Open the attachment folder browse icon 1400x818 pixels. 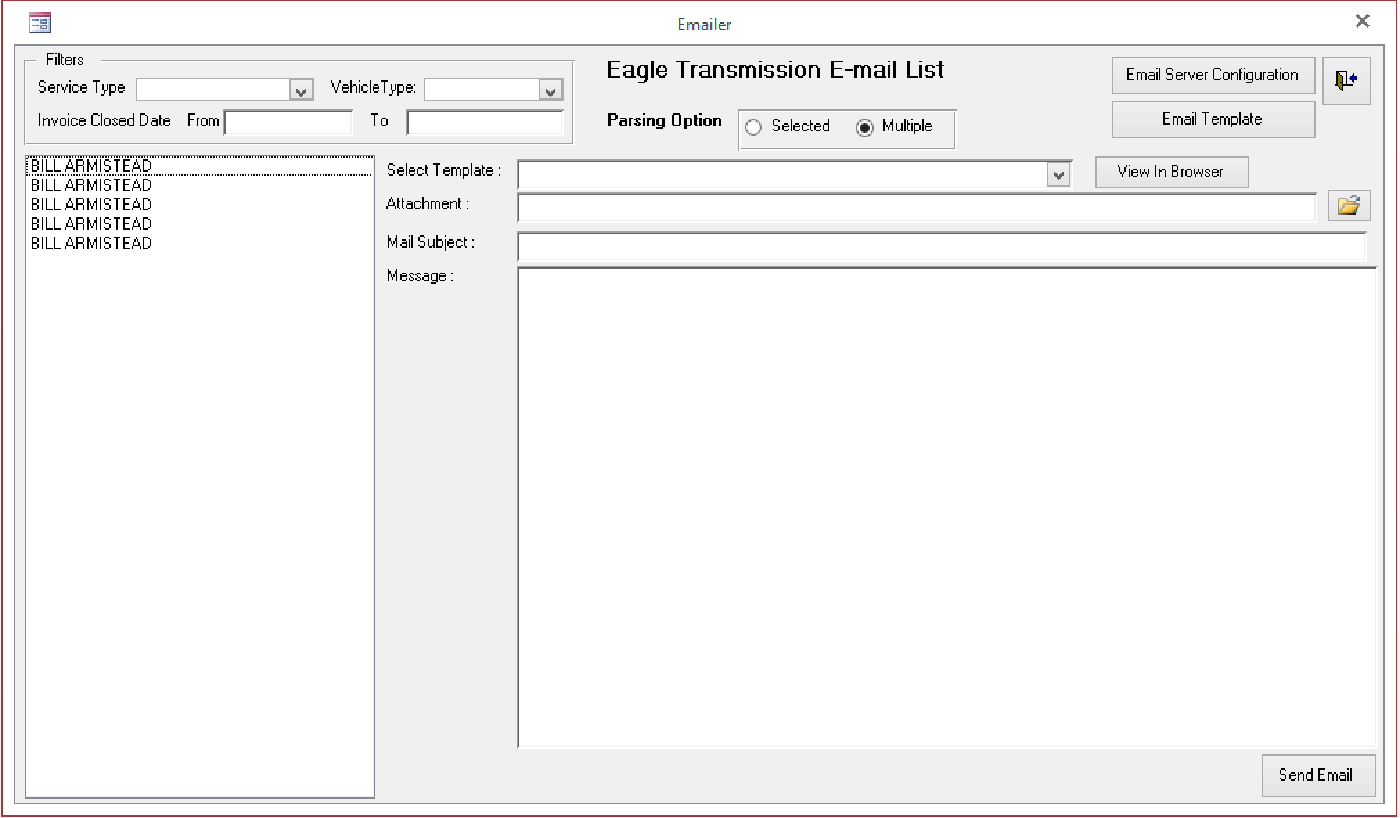pyautogui.click(x=1349, y=206)
